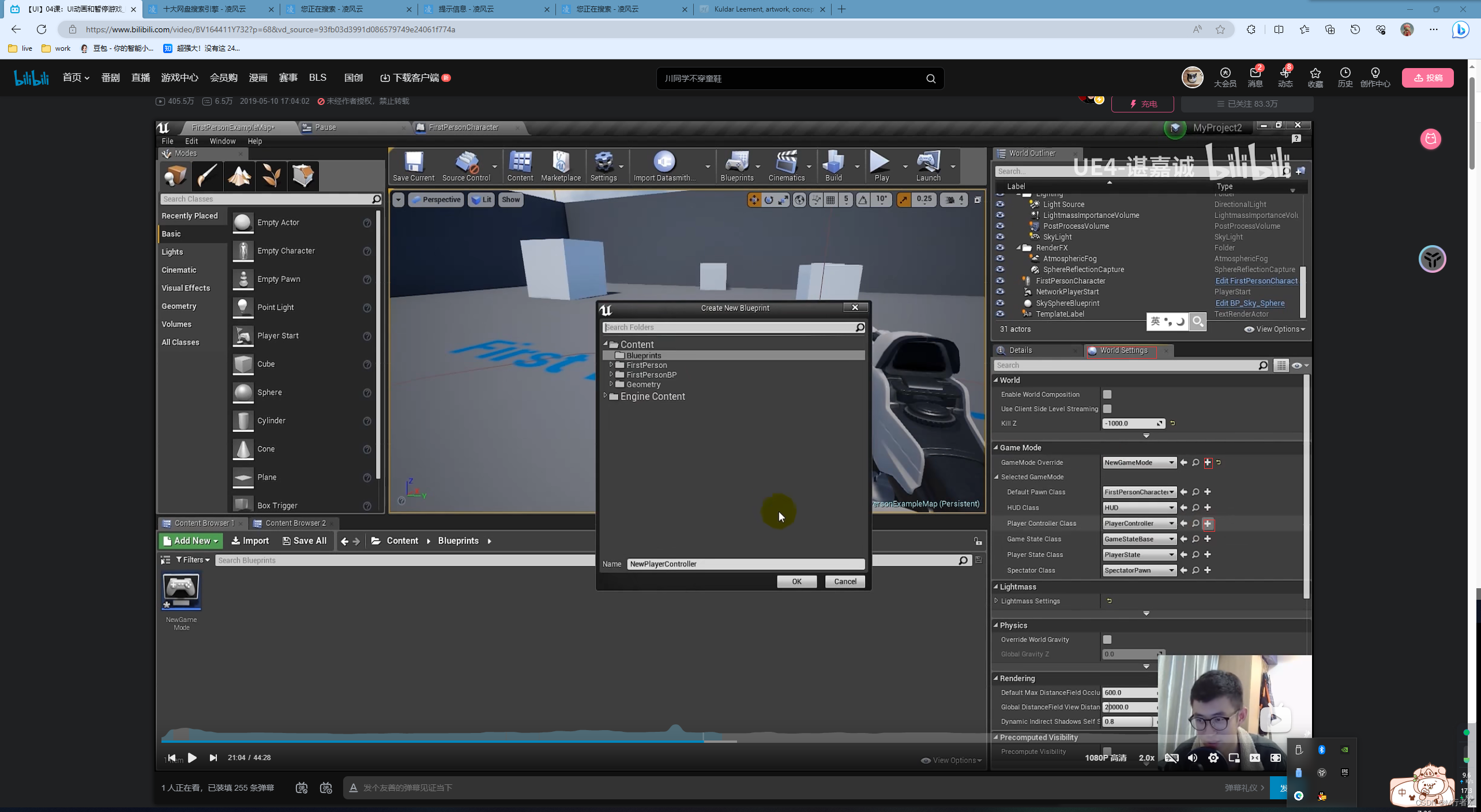Click the Search Folders field

point(734,327)
